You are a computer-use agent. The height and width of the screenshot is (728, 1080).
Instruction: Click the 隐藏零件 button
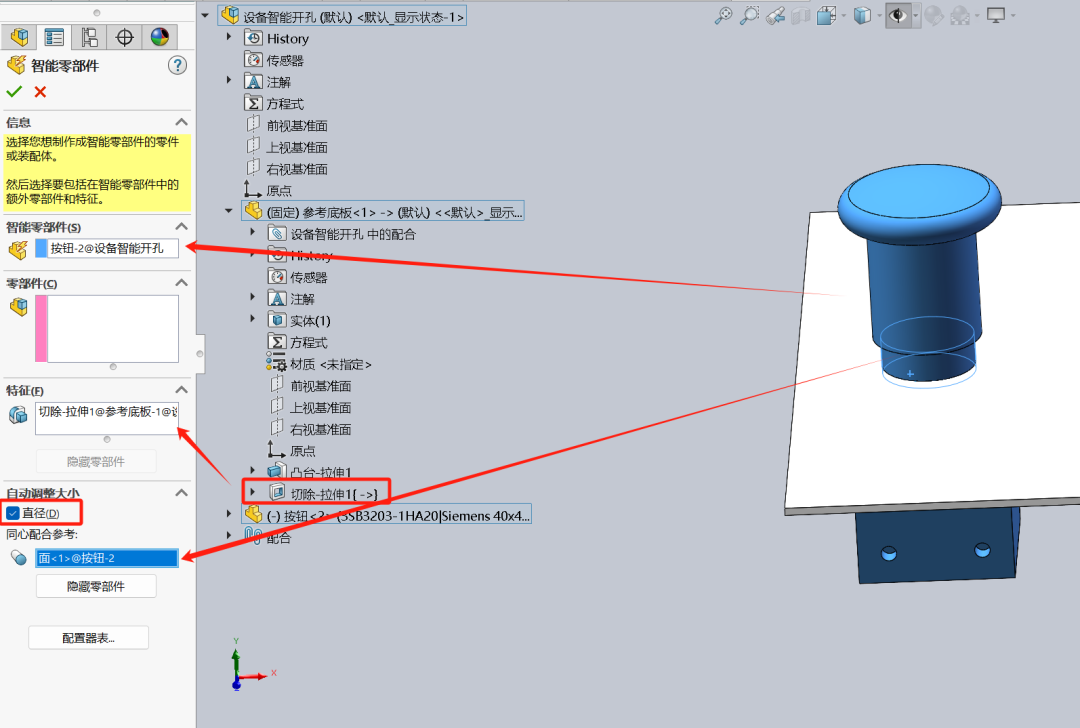pos(96,585)
